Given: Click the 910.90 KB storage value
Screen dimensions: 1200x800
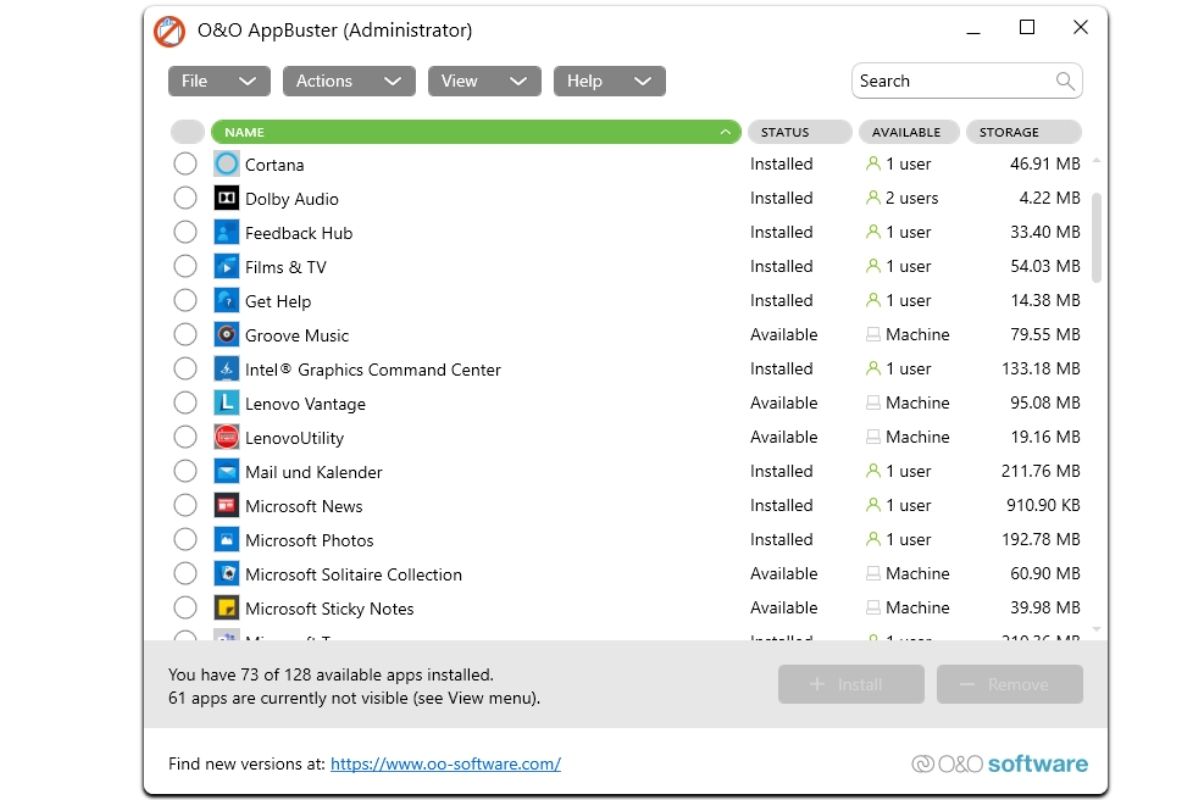Looking at the screenshot, I should pos(1043,506).
